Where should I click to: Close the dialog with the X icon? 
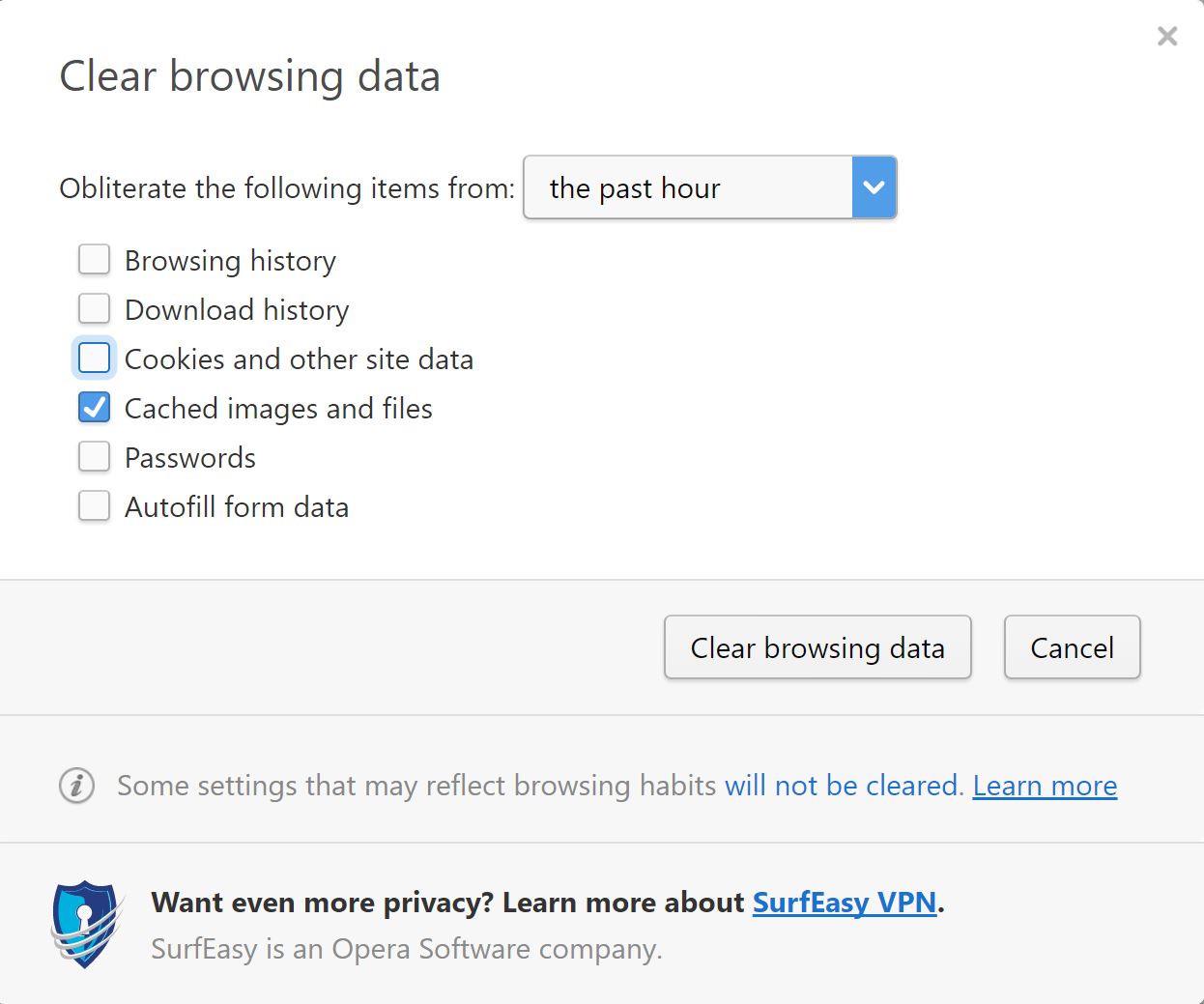(x=1167, y=37)
